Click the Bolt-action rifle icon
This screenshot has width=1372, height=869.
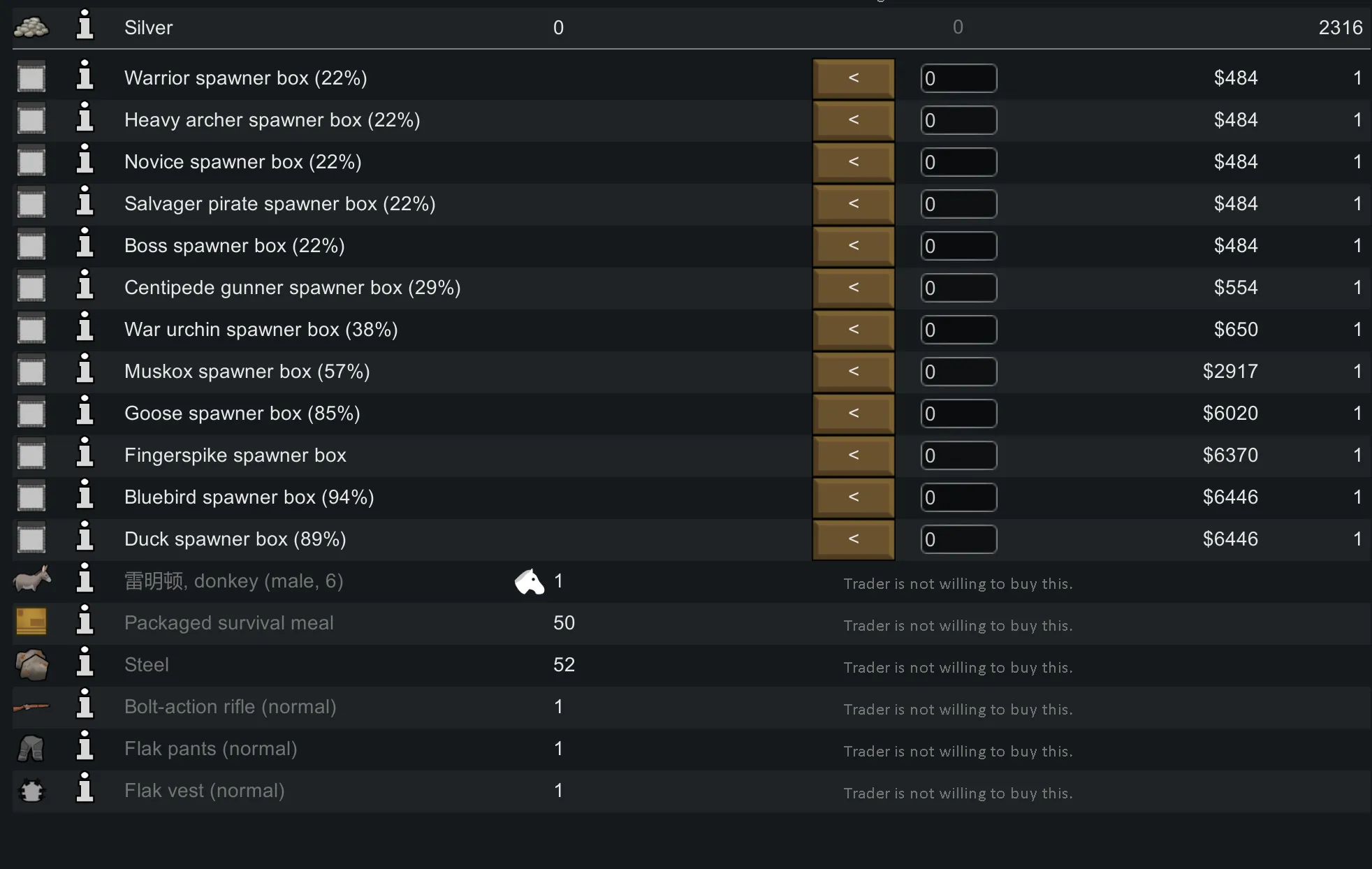pos(31,707)
